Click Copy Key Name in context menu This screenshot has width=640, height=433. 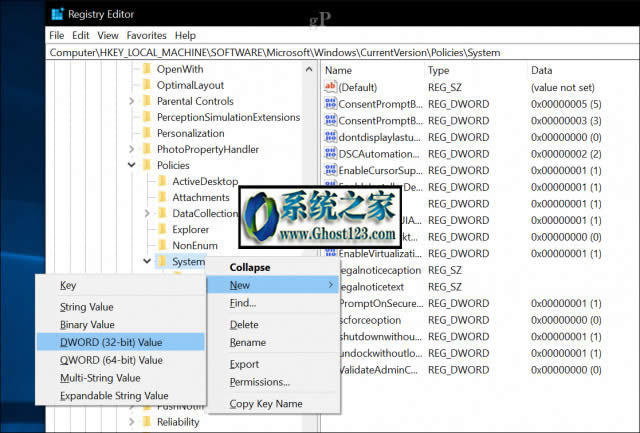coord(265,404)
